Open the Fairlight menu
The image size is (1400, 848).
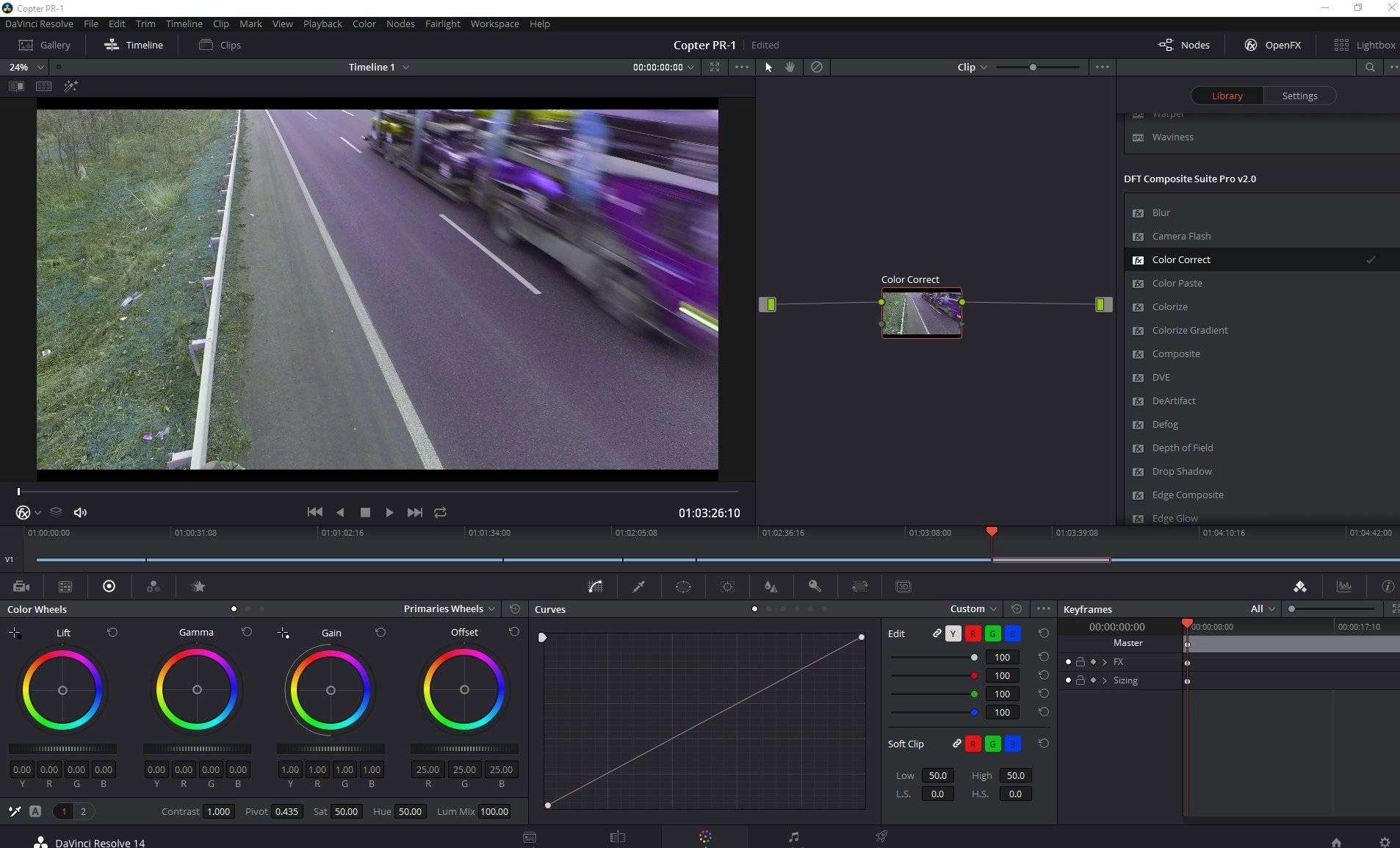point(442,24)
